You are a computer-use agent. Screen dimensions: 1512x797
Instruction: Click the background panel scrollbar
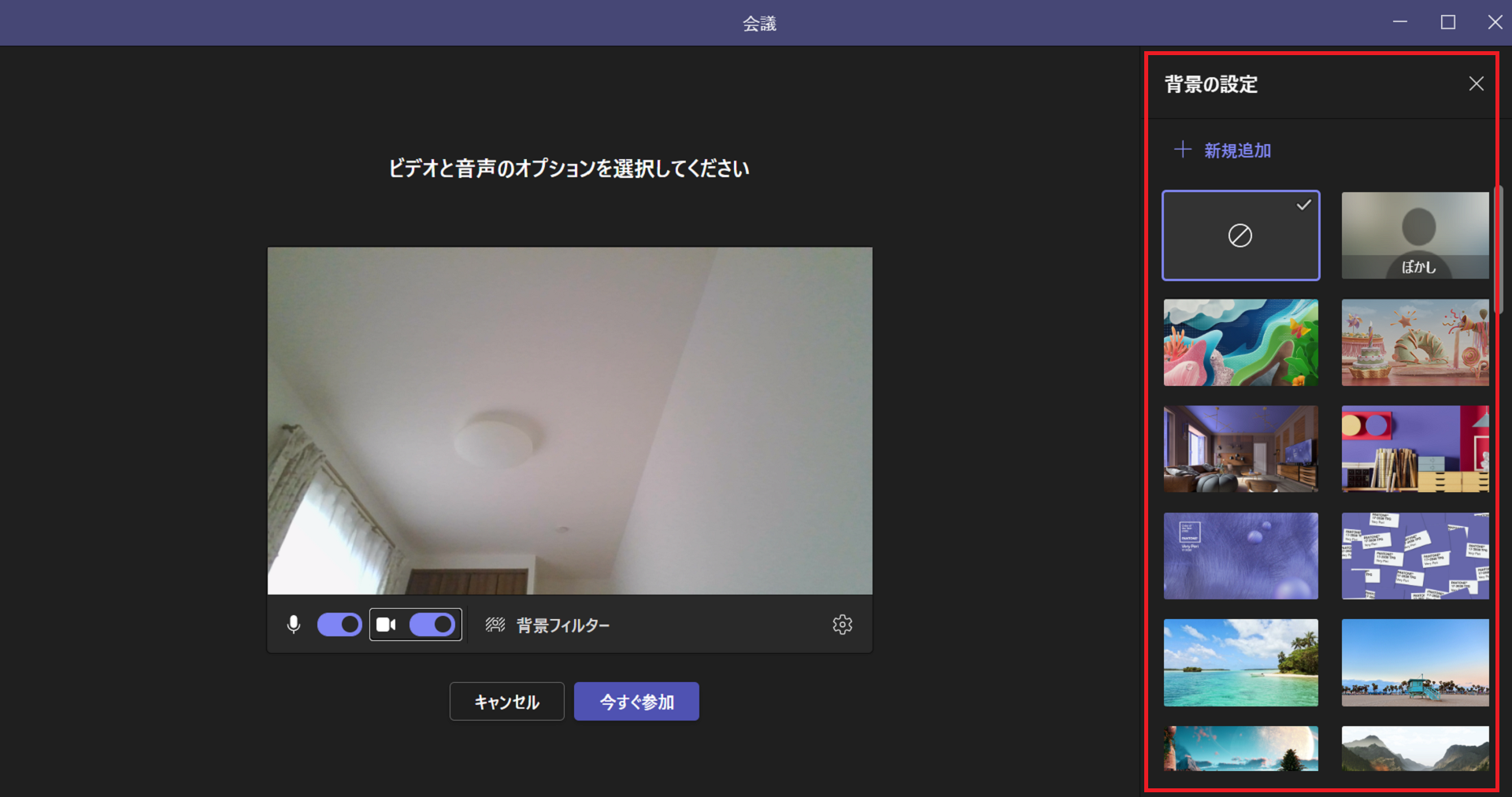1499,250
